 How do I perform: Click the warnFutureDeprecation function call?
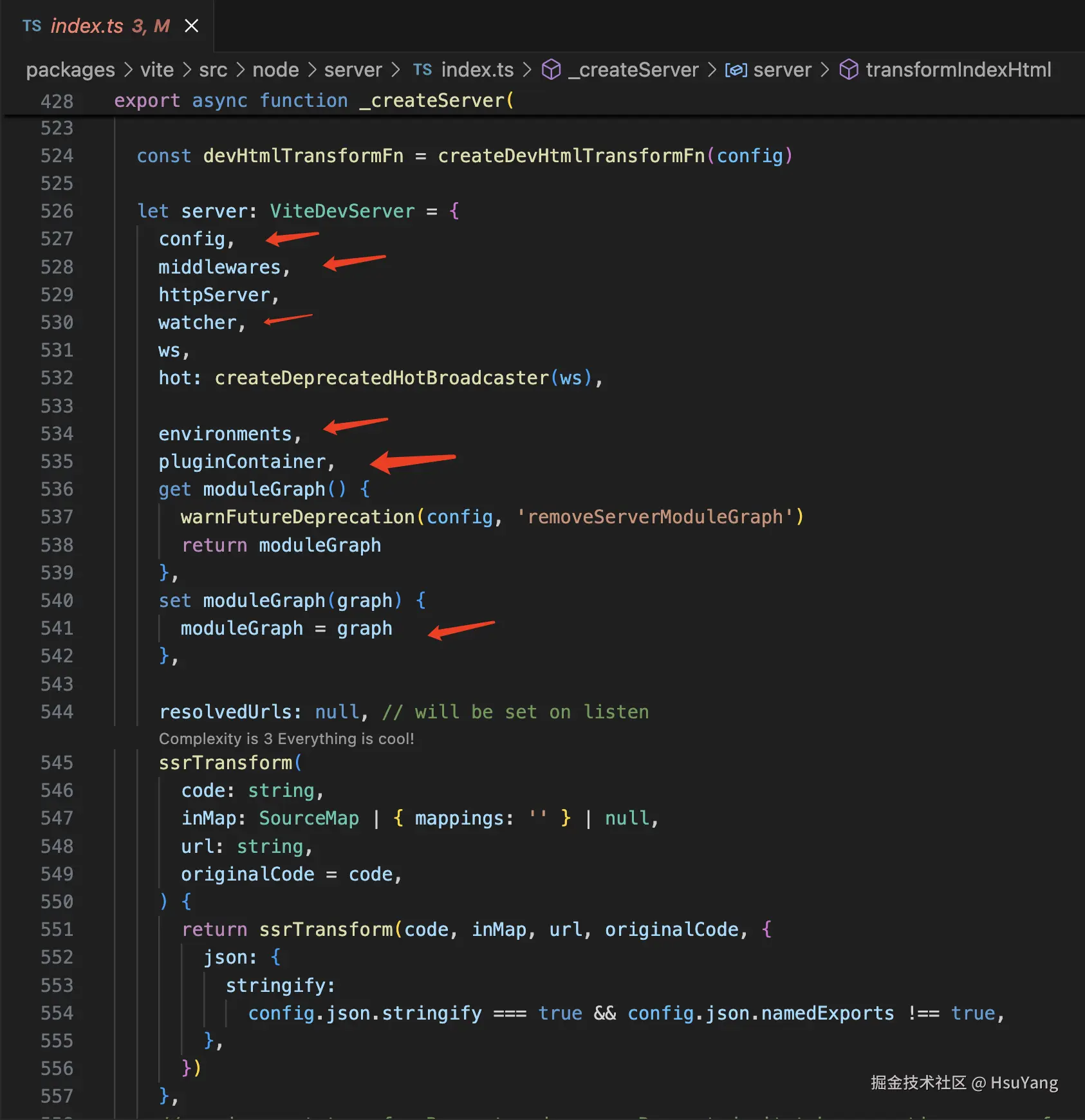coord(298,517)
